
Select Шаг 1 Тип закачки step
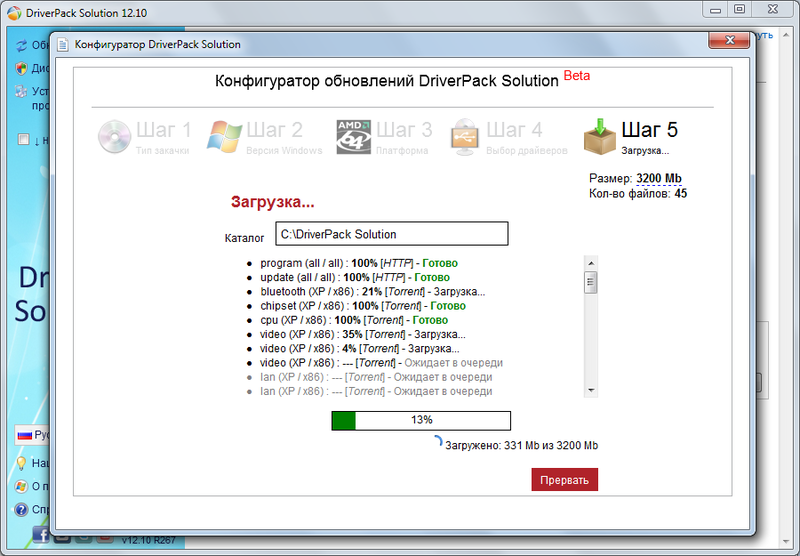[x=144, y=137]
